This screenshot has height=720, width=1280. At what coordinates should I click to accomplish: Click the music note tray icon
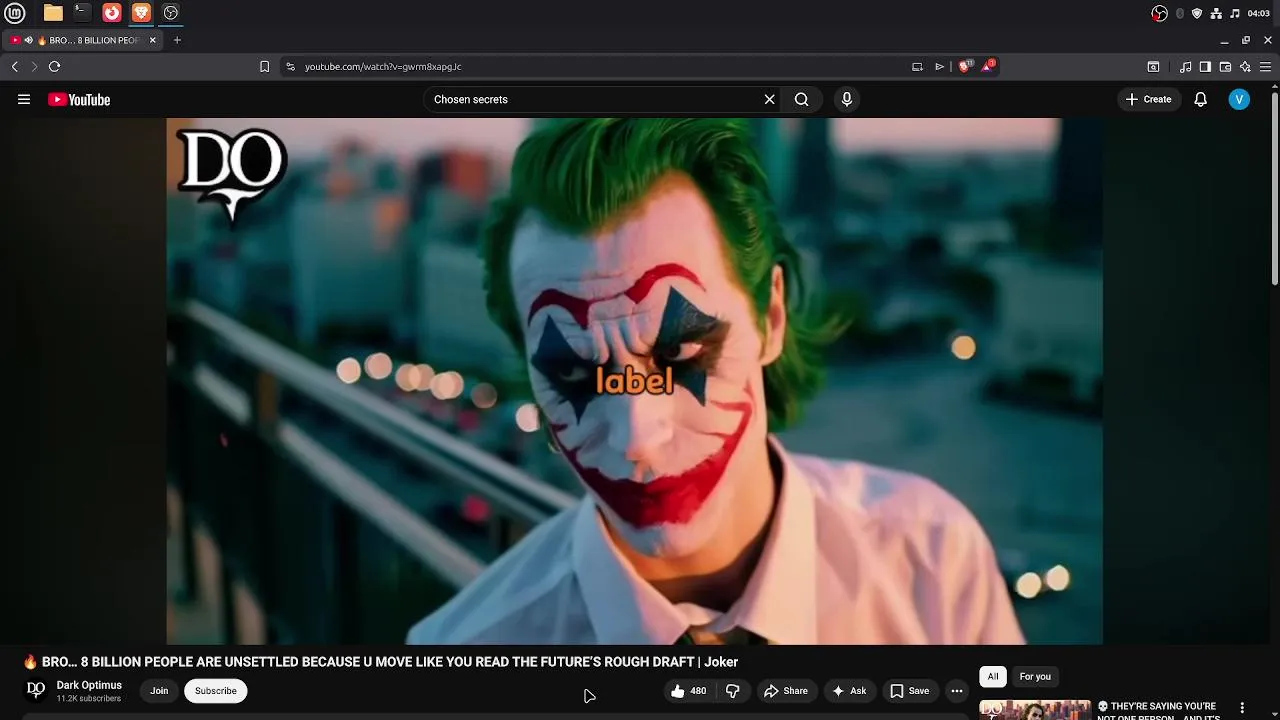[1235, 13]
